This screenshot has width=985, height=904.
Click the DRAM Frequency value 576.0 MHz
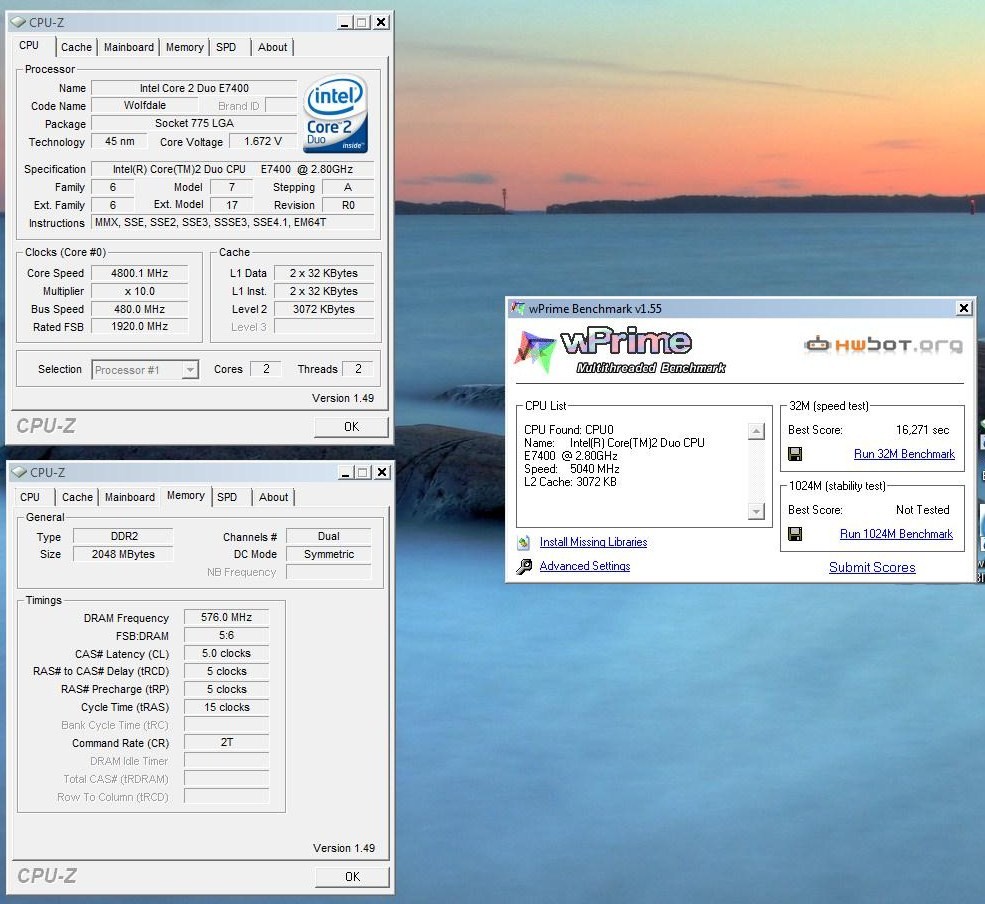tap(226, 618)
